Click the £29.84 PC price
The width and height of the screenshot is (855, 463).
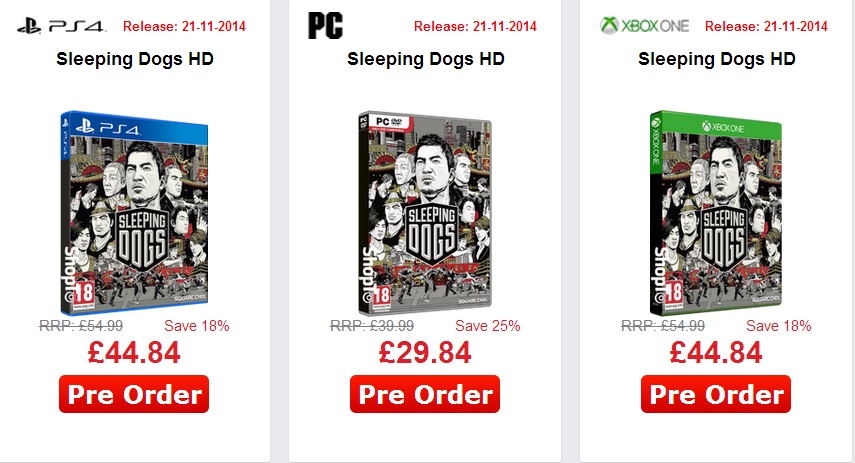425,353
